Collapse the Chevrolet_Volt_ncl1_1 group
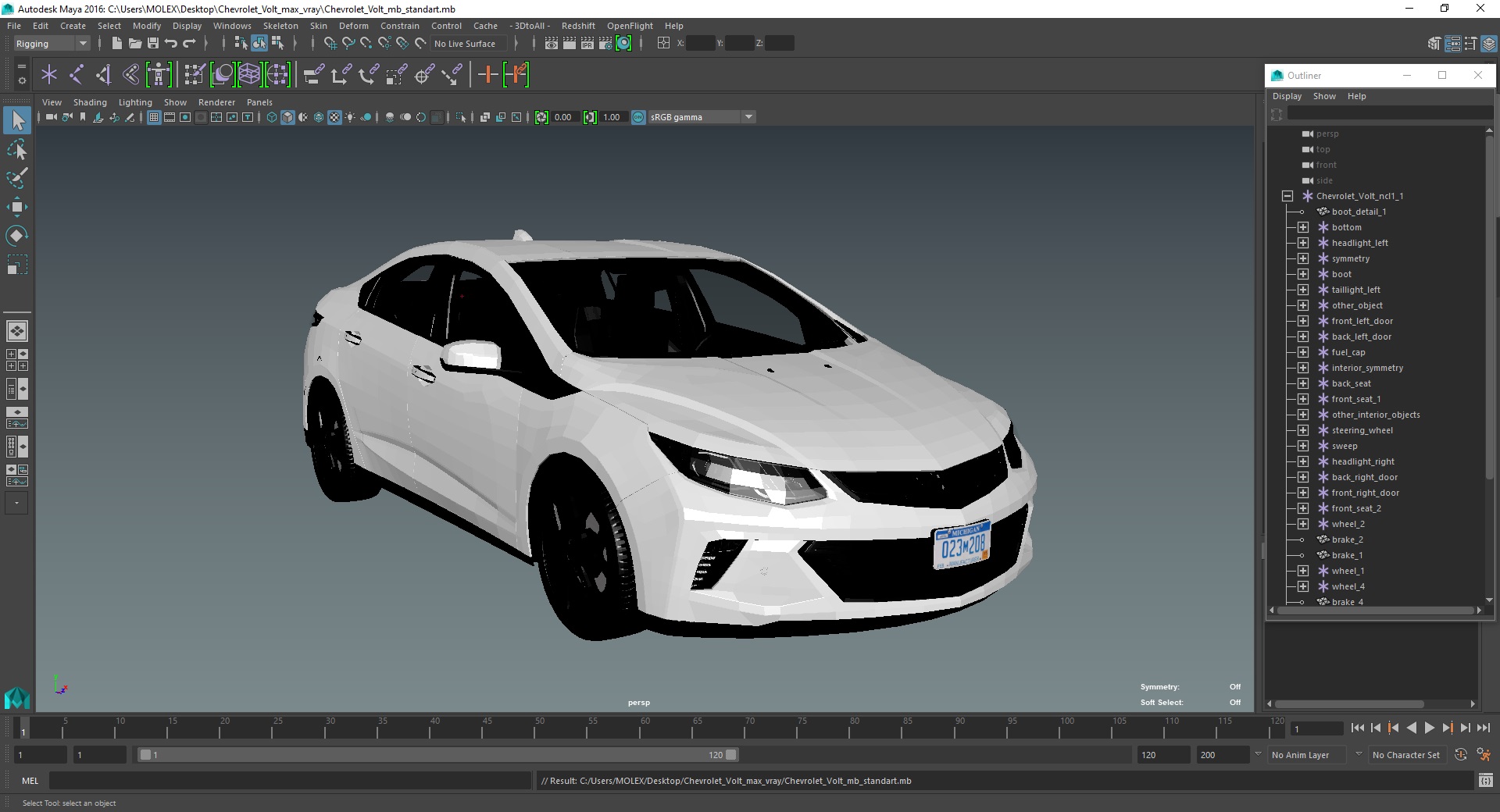1500x812 pixels. (1287, 196)
